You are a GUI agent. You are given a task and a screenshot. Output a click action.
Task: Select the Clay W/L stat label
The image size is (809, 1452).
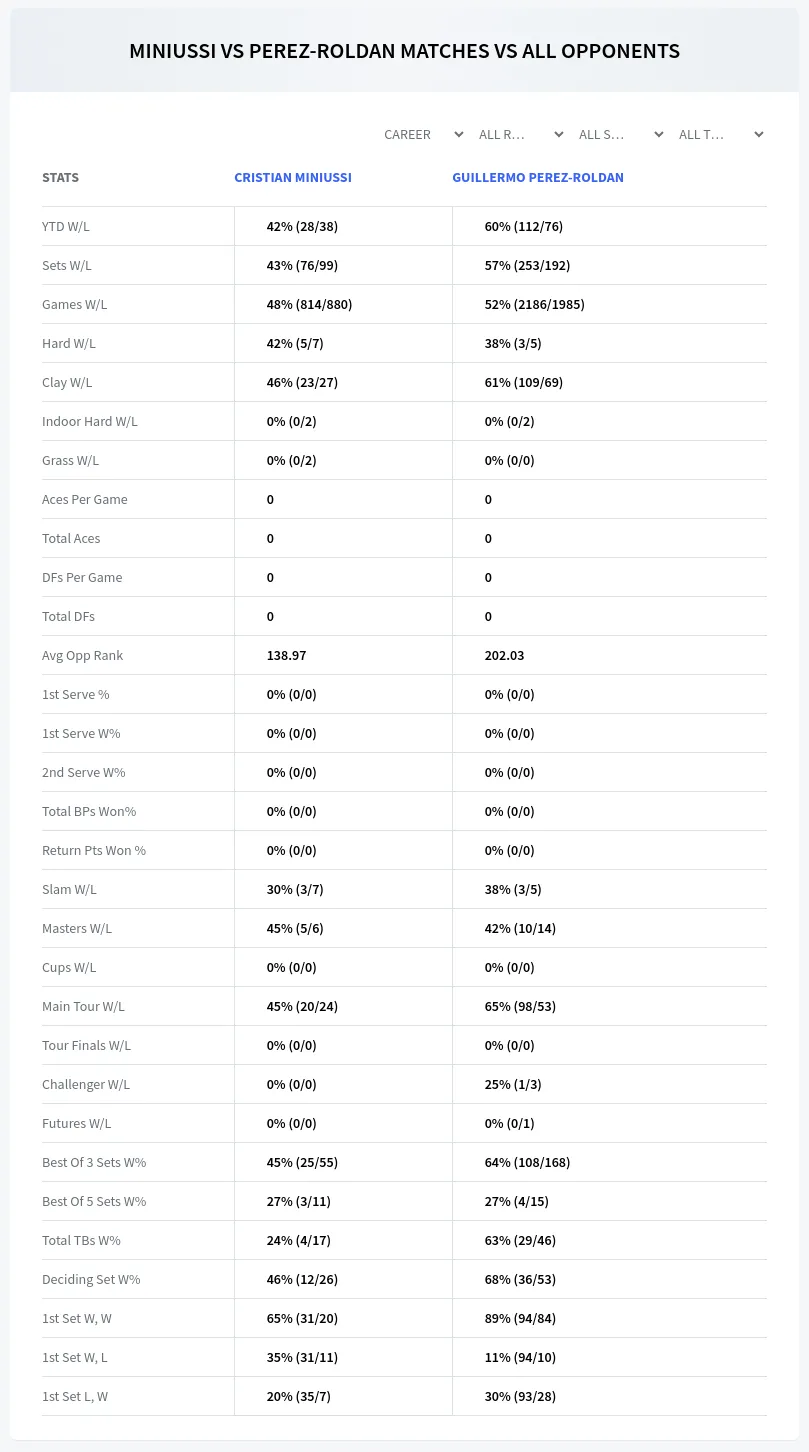pyautogui.click(x=67, y=382)
